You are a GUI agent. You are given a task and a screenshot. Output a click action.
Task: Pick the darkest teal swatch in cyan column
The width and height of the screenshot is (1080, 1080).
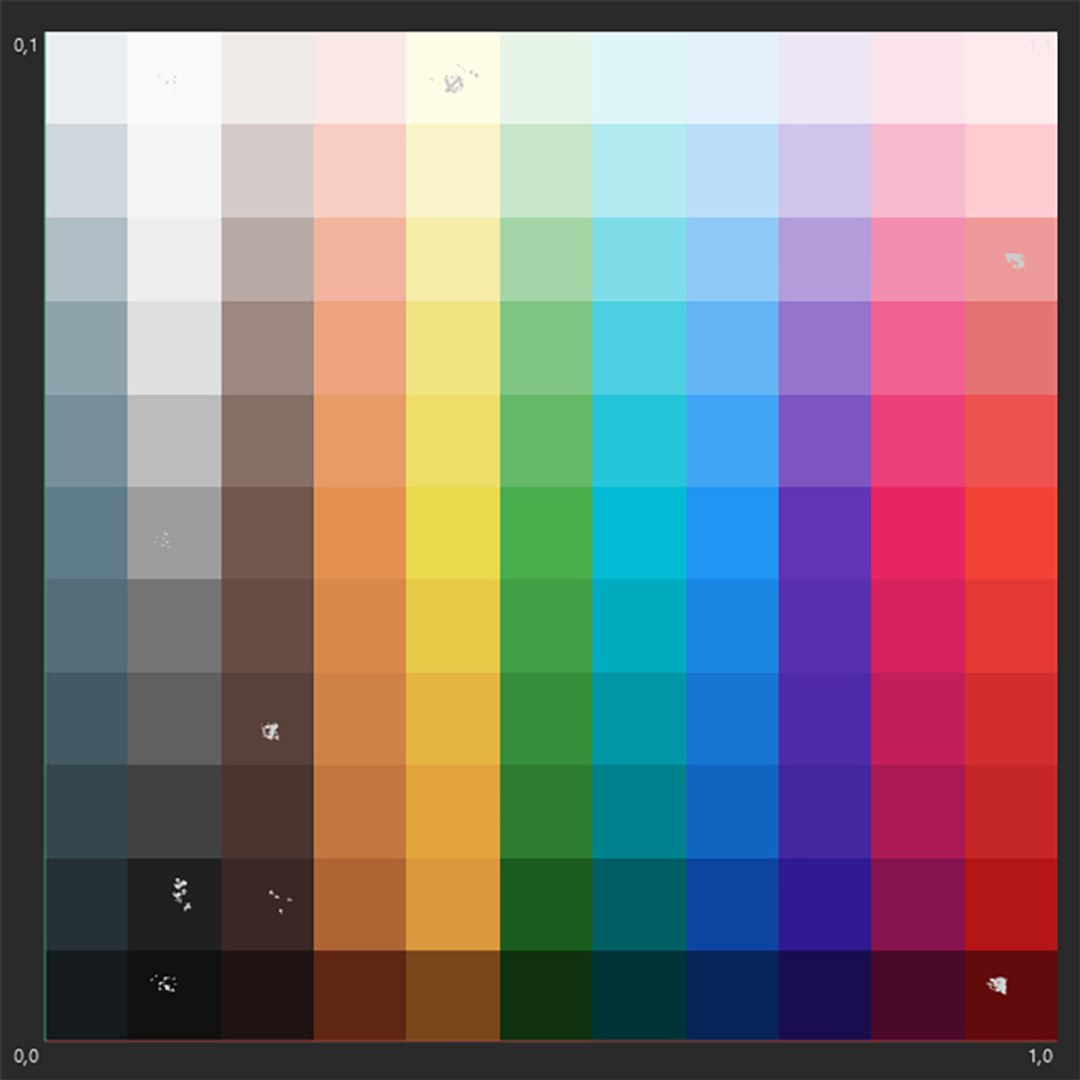coord(639,995)
